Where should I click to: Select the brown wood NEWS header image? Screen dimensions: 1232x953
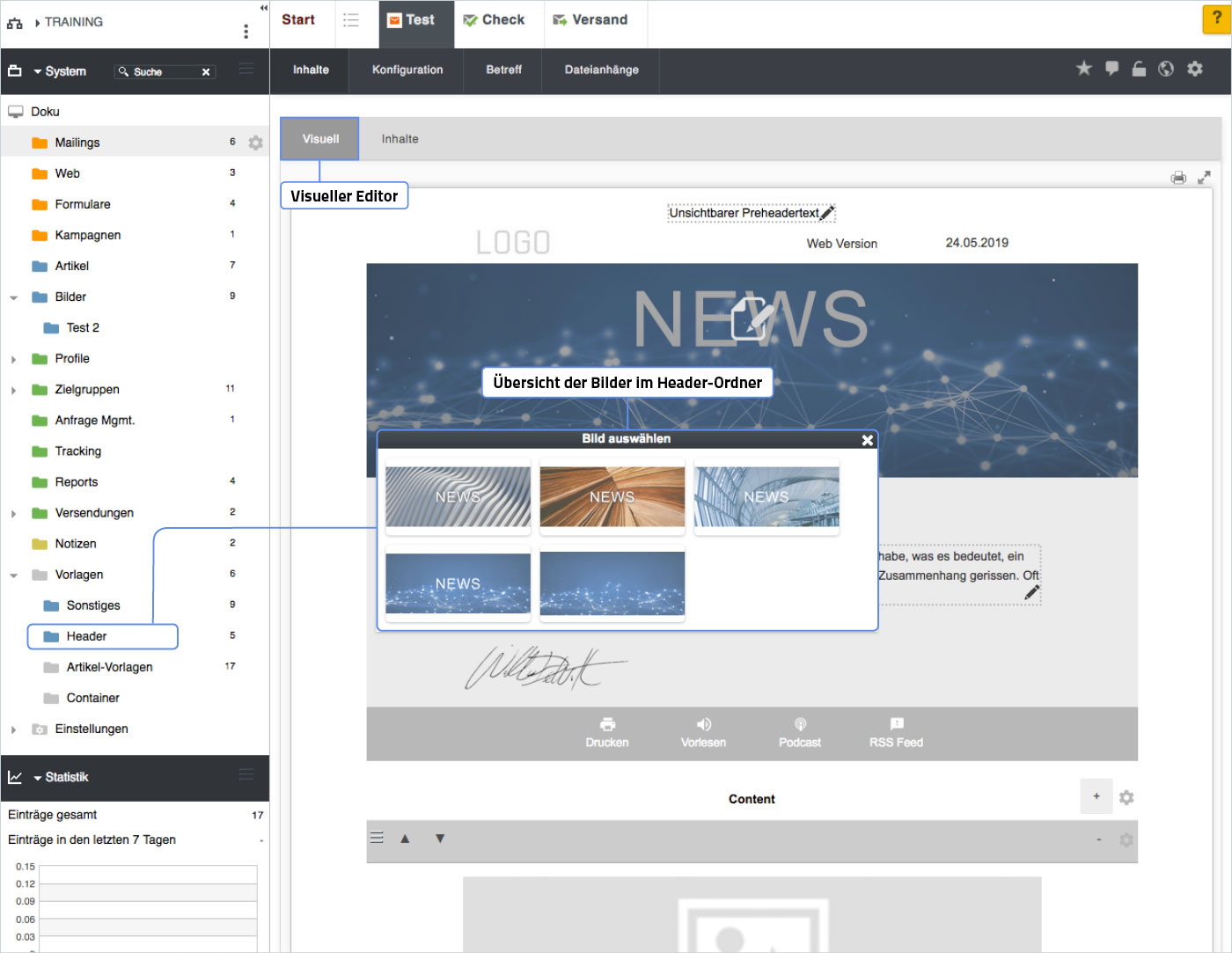pos(612,497)
